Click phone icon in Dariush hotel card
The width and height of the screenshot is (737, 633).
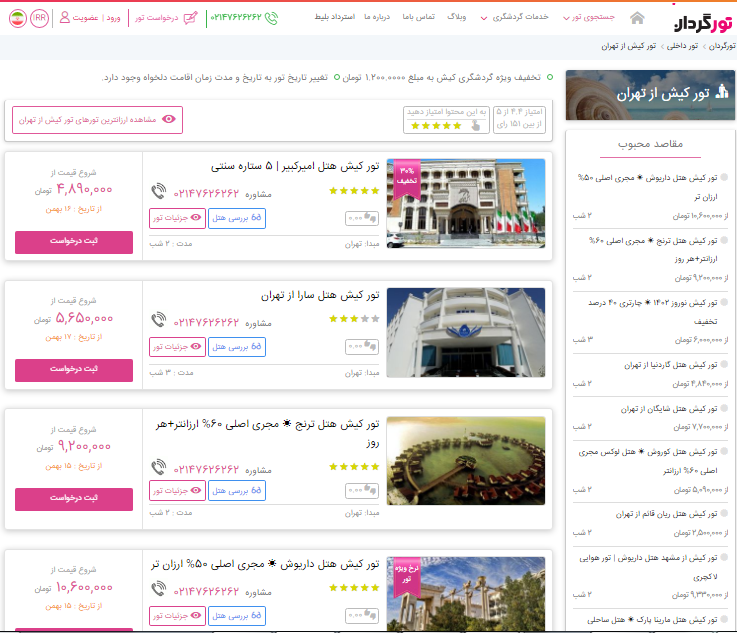159,589
